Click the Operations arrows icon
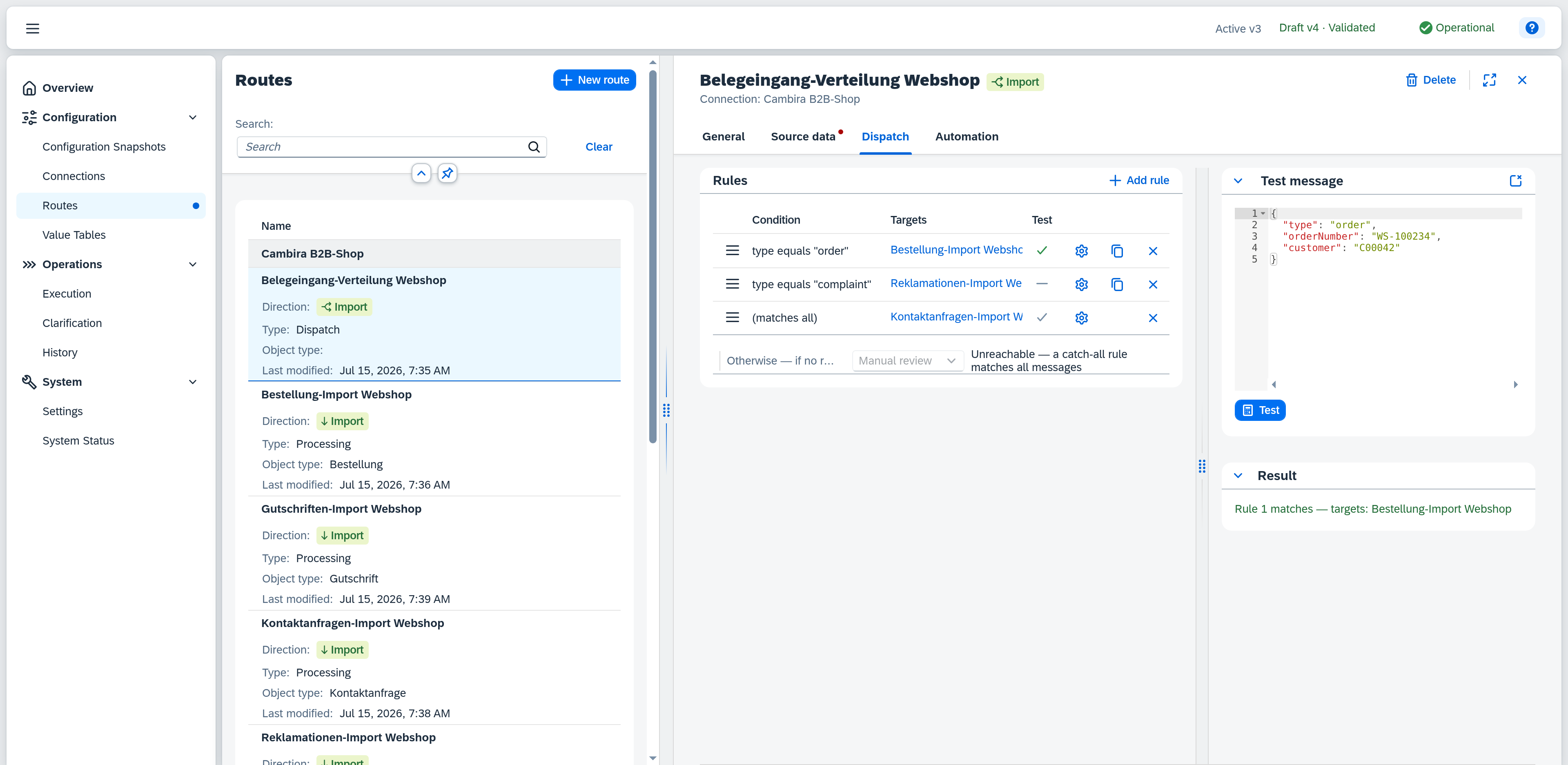Screen dimensions: 1568x765 tap(29, 265)
